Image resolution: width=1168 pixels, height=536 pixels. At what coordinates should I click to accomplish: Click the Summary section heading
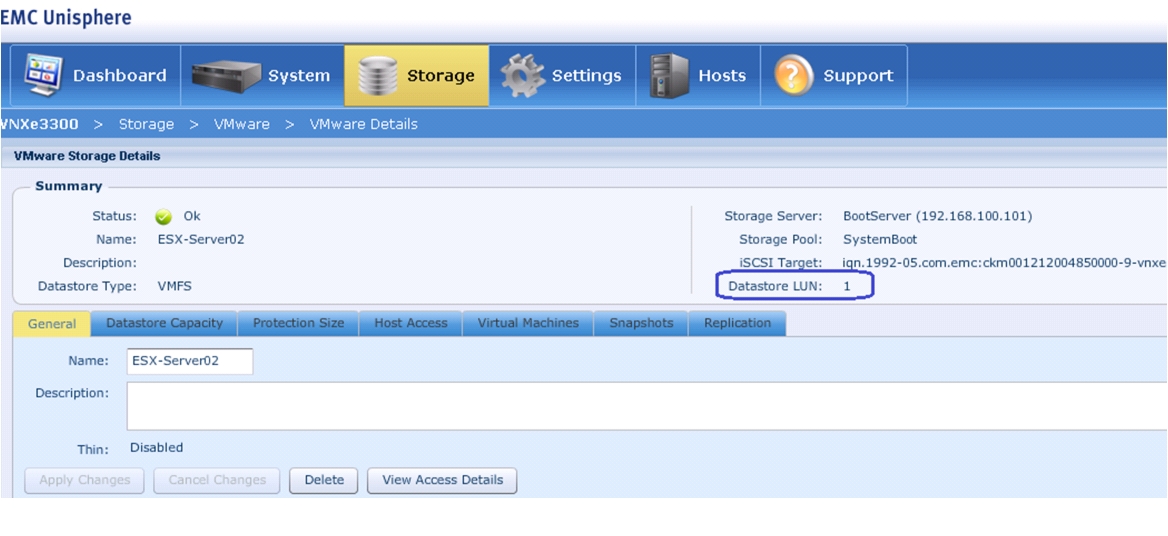69,186
